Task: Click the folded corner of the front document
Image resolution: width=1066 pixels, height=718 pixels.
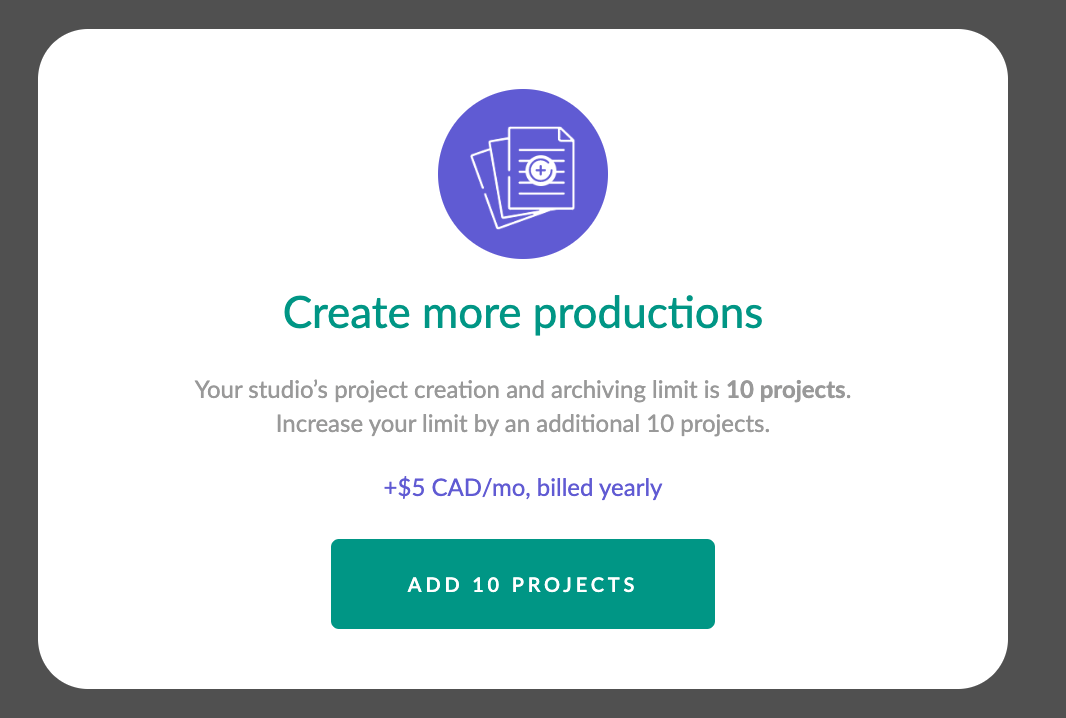Action: tap(566, 135)
